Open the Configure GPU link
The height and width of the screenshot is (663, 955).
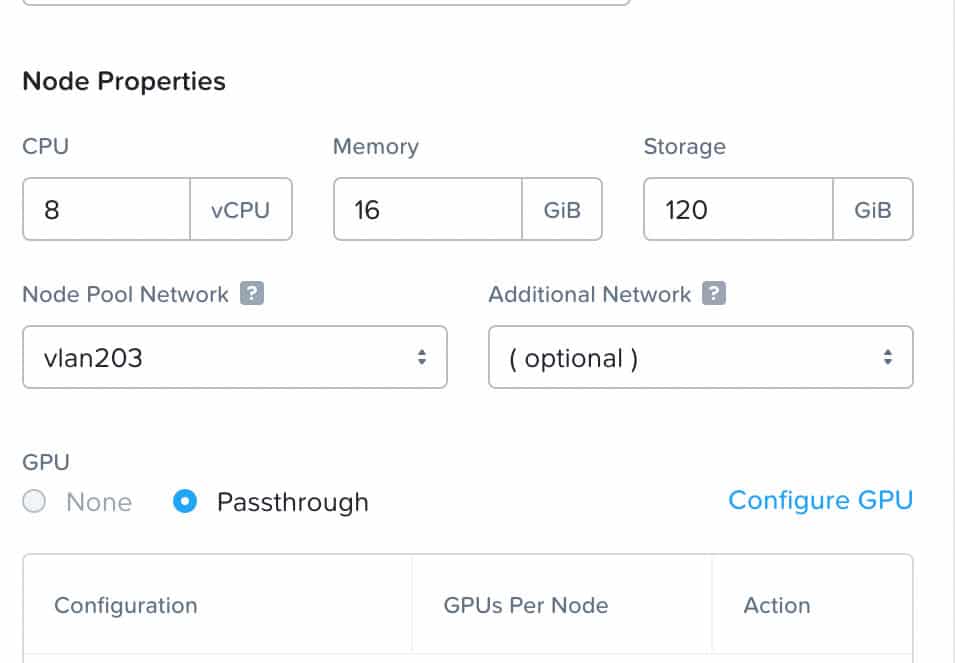tap(820, 500)
